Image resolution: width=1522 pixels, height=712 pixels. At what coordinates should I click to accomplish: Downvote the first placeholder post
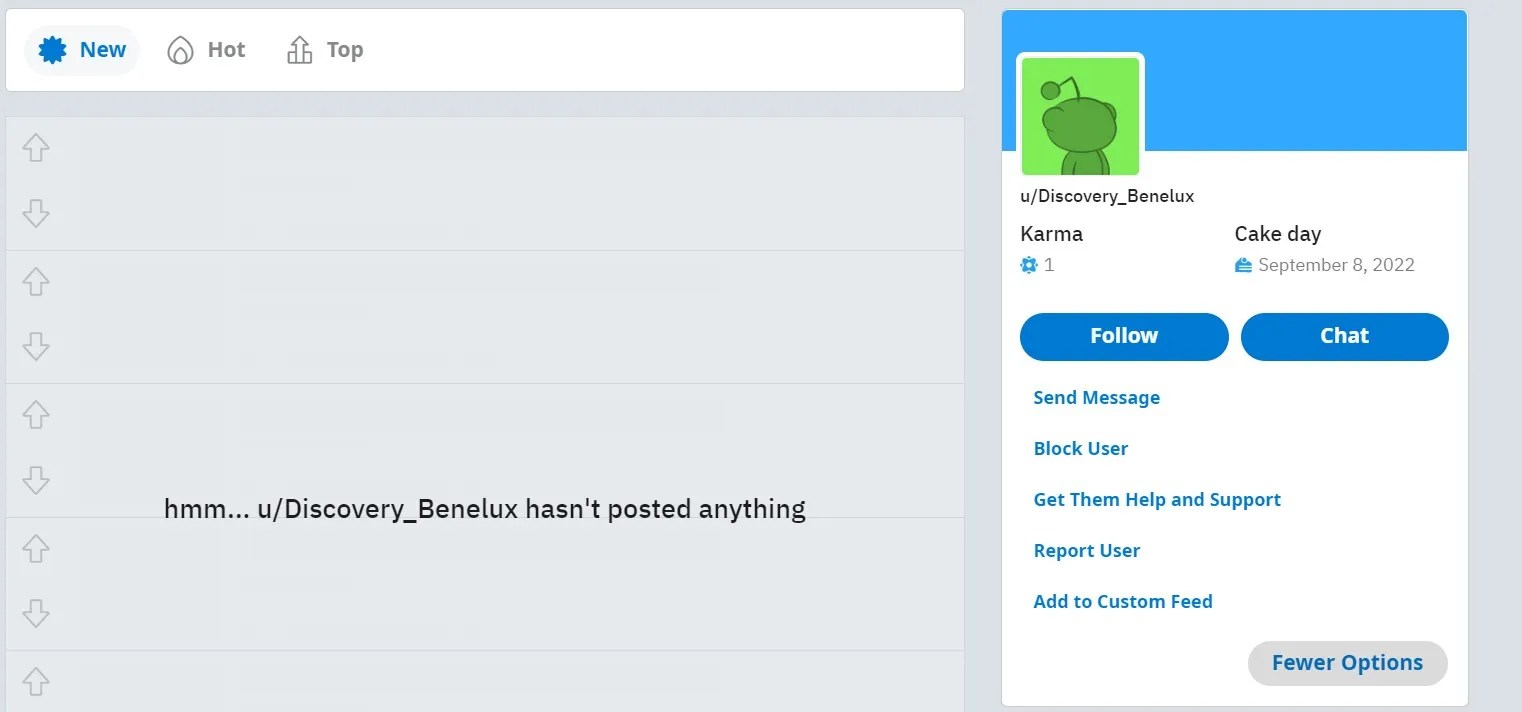pos(35,213)
